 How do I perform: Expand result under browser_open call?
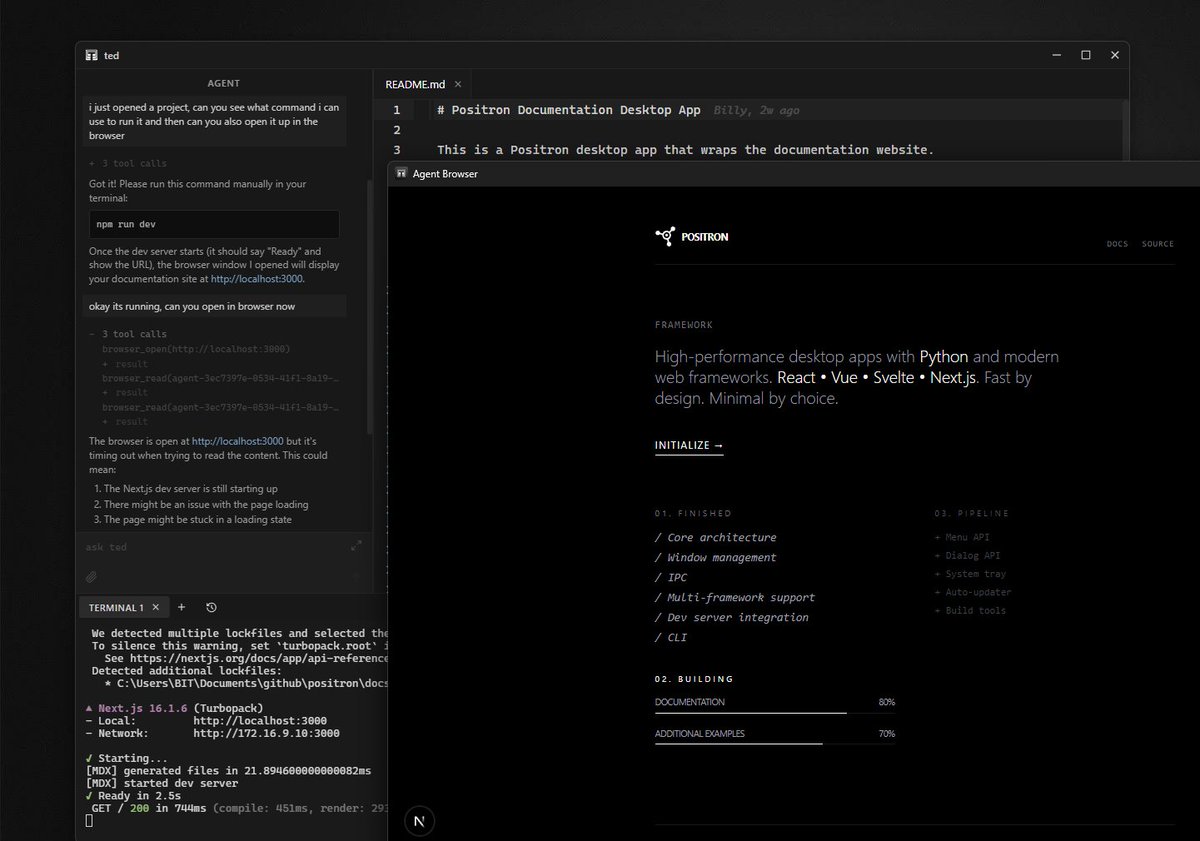[125, 364]
